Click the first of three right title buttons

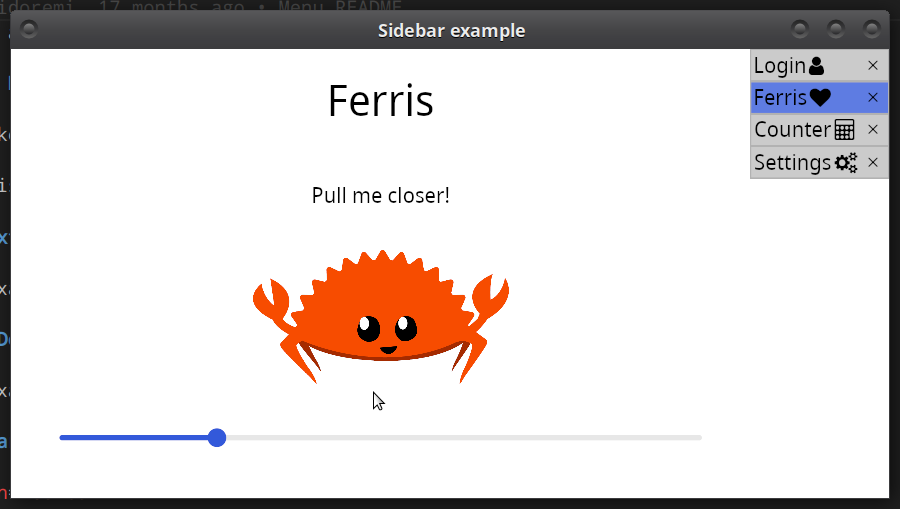tap(800, 29)
